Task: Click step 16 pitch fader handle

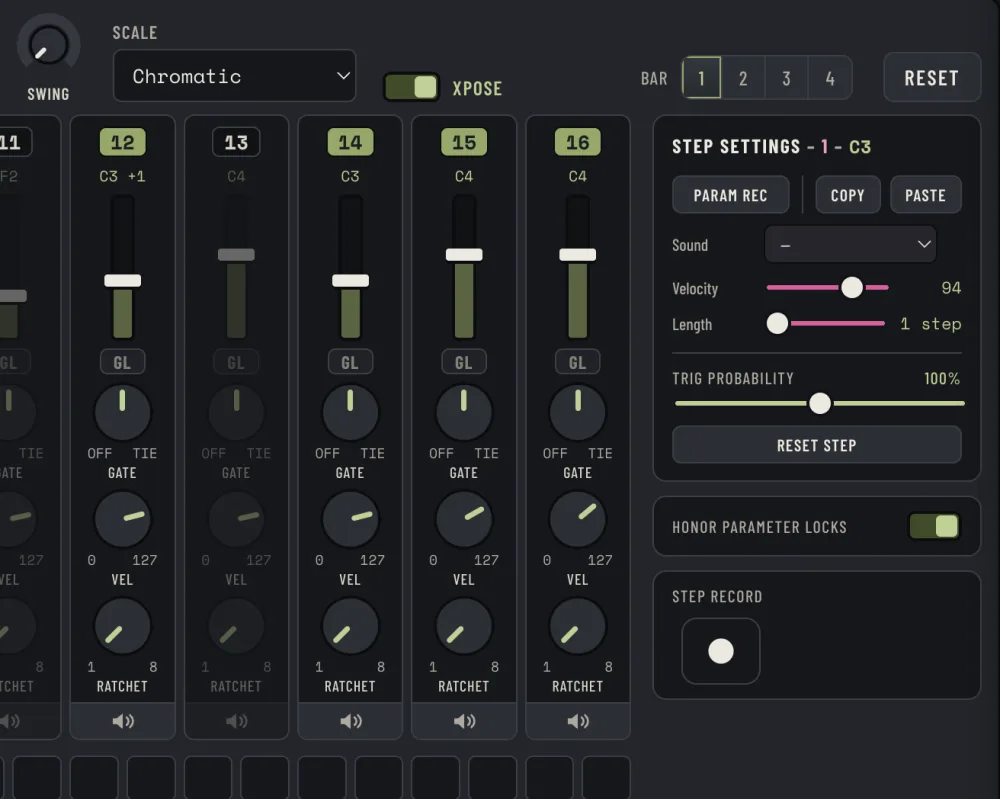Action: tap(578, 254)
